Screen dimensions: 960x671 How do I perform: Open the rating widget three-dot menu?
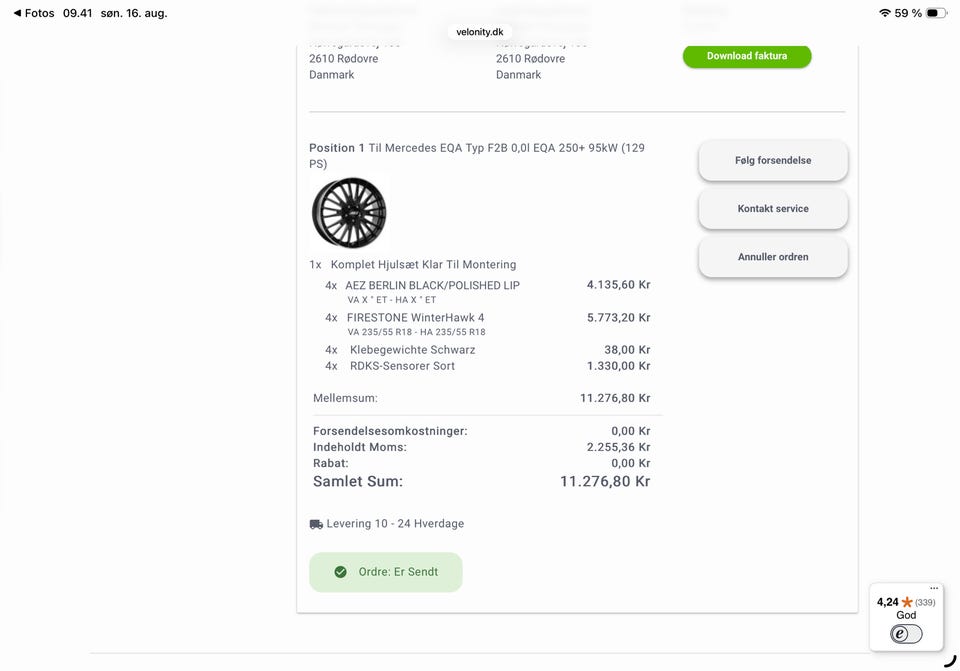[x=934, y=588]
